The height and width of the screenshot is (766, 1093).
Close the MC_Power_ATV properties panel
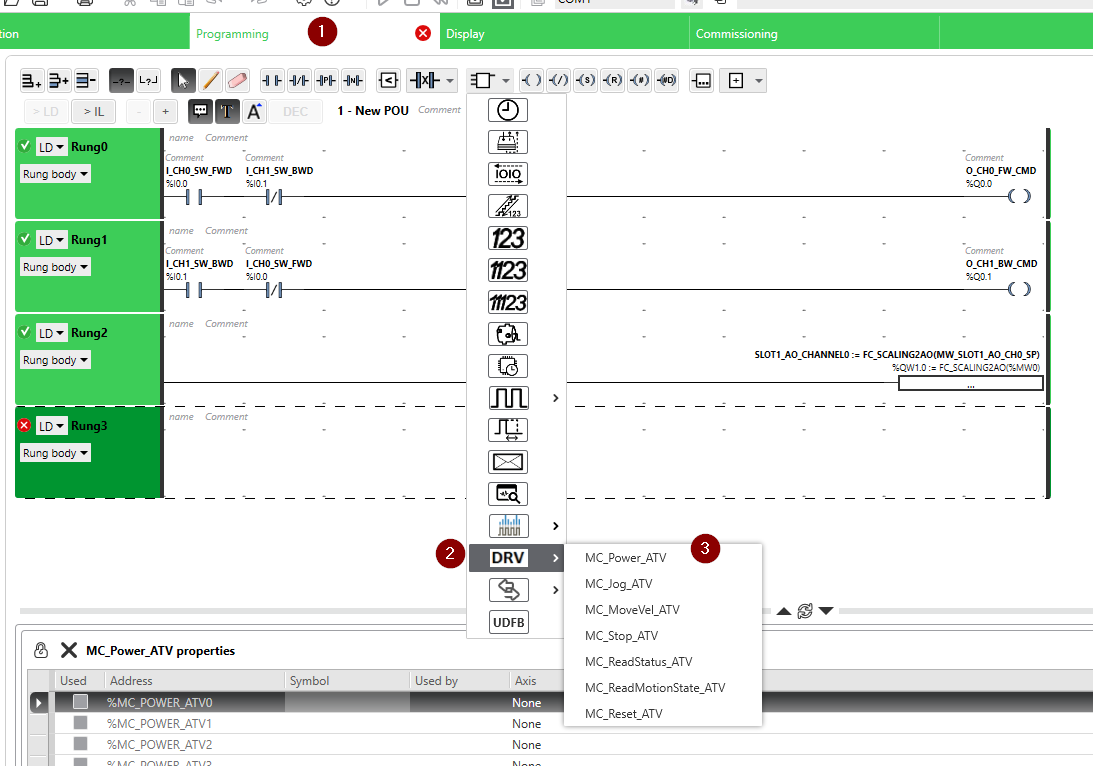pos(68,650)
